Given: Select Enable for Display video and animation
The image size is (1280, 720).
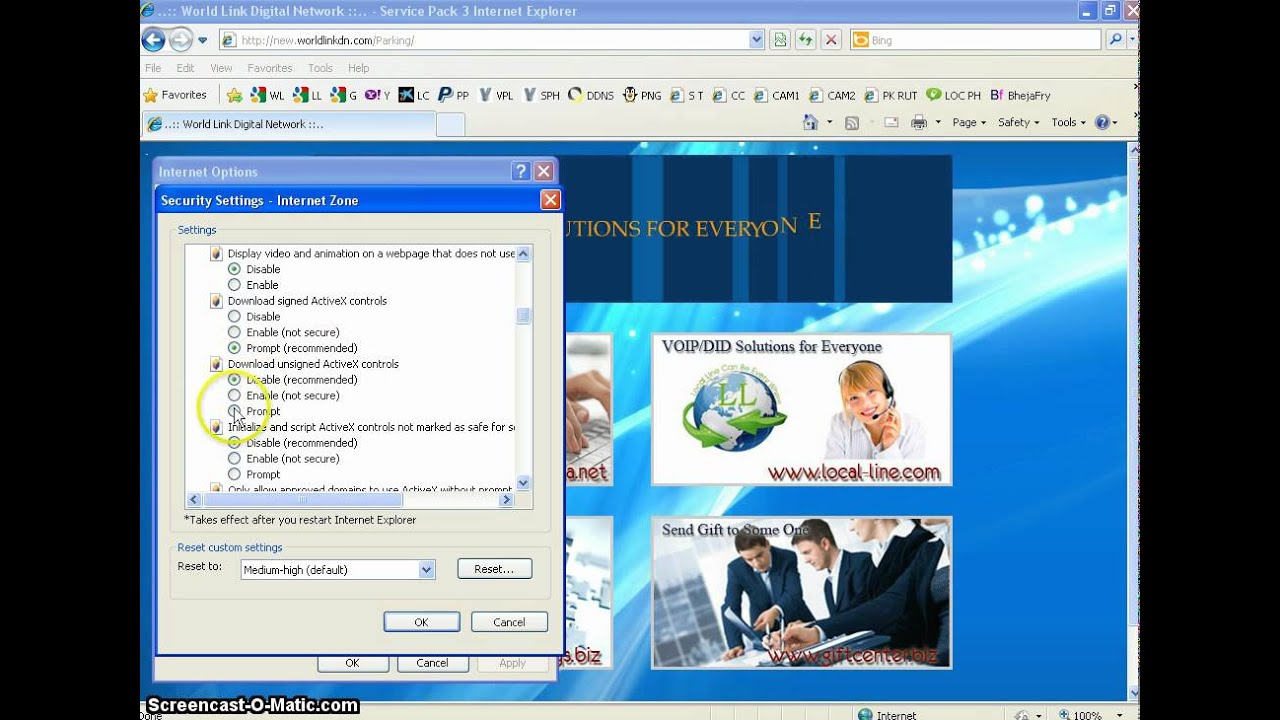Looking at the screenshot, I should (x=234, y=285).
